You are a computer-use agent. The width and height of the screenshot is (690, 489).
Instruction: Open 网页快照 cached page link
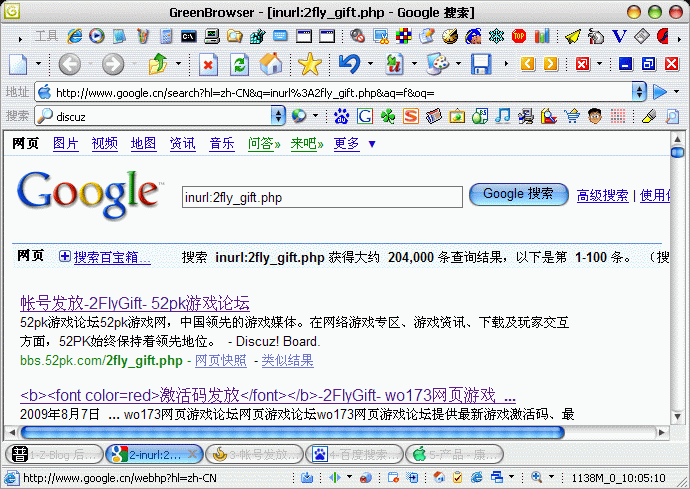click(x=221, y=360)
